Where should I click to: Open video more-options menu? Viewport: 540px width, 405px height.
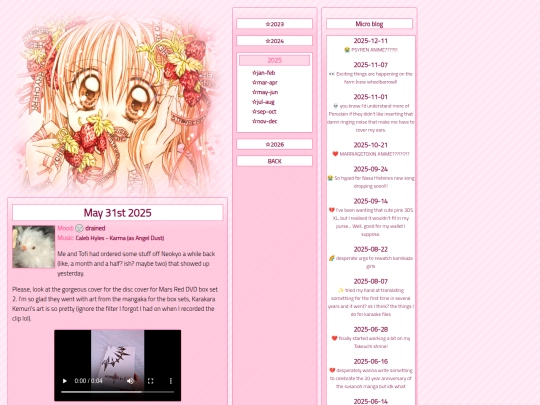[x=170, y=381]
